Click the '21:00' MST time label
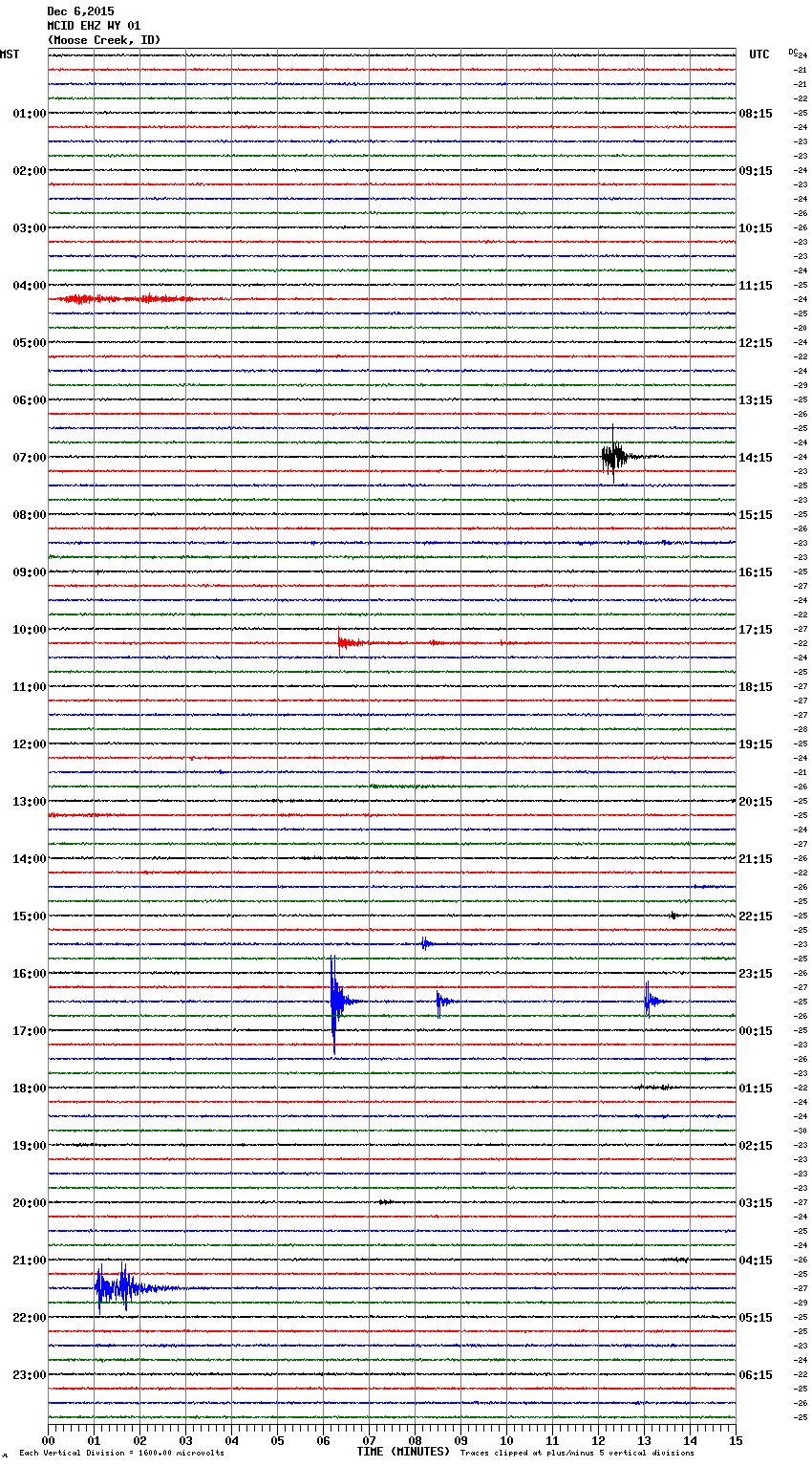 point(30,1261)
